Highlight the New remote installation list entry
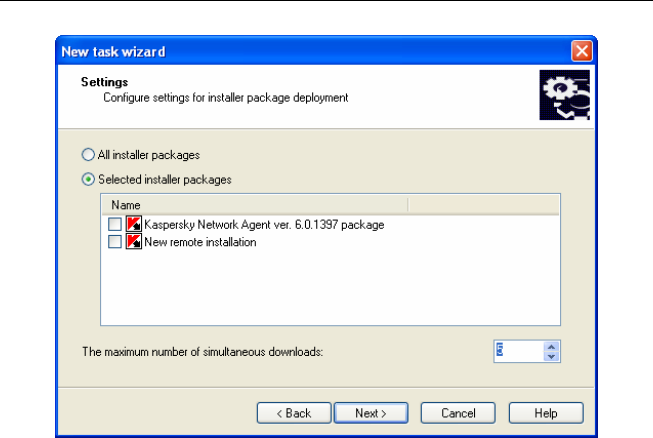 tap(200, 242)
